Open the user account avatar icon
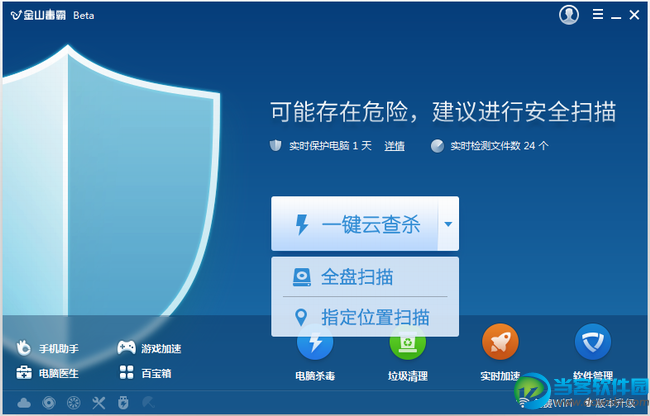 569,15
